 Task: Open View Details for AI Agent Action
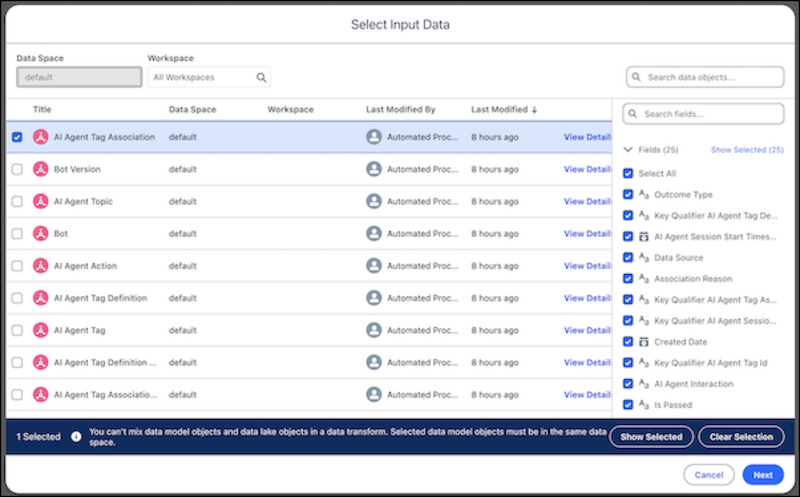587,265
